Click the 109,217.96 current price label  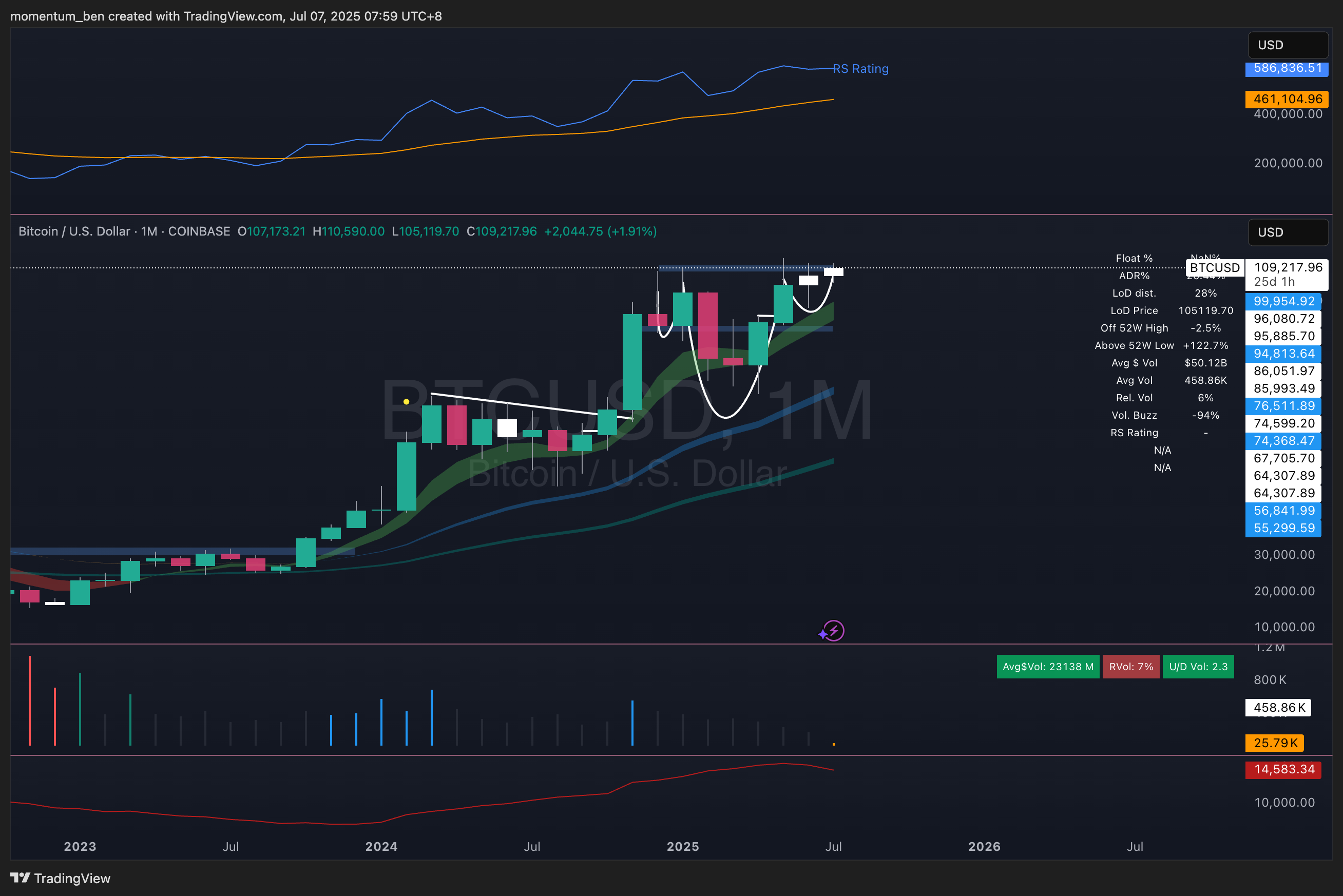pos(1288,267)
